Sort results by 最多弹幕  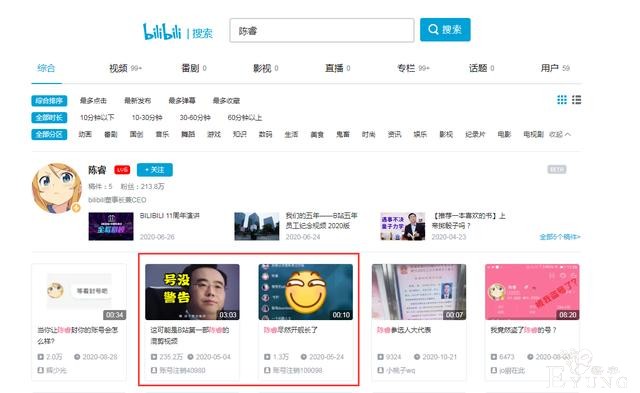click(x=182, y=101)
